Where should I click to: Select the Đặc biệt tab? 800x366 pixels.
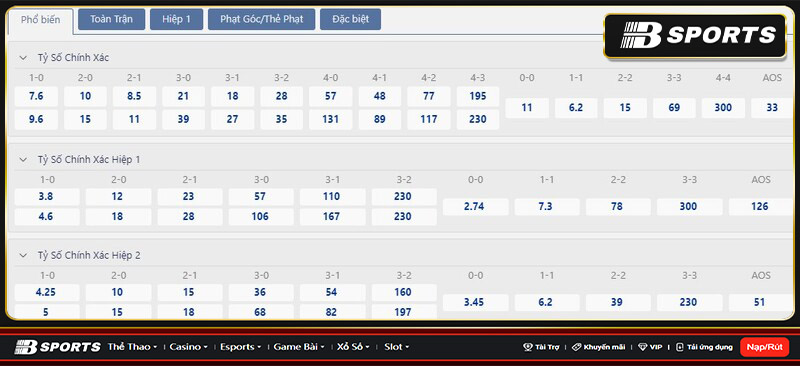tap(351, 19)
